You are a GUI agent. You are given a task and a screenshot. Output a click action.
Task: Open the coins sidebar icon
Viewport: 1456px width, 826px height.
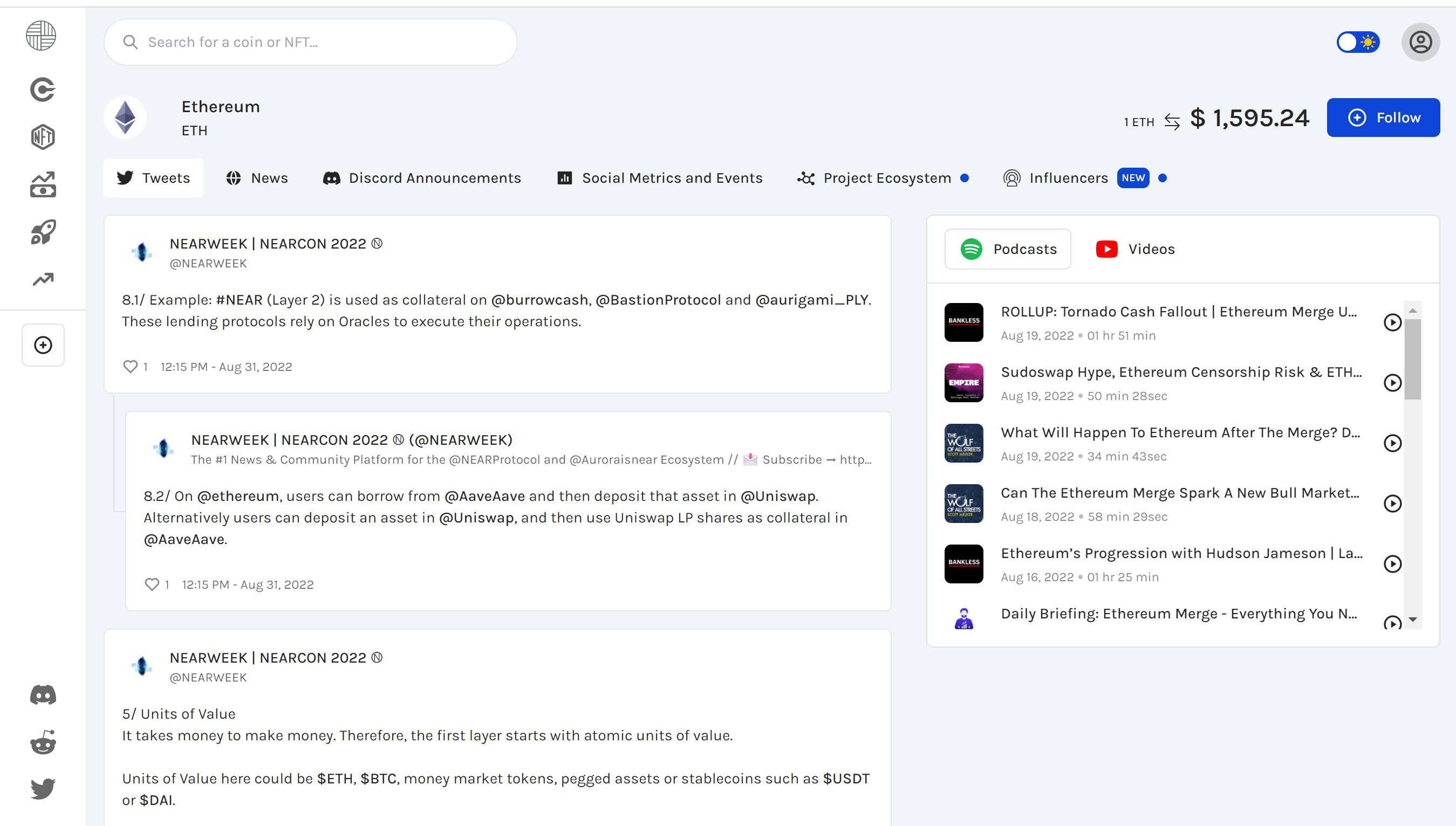[43, 90]
